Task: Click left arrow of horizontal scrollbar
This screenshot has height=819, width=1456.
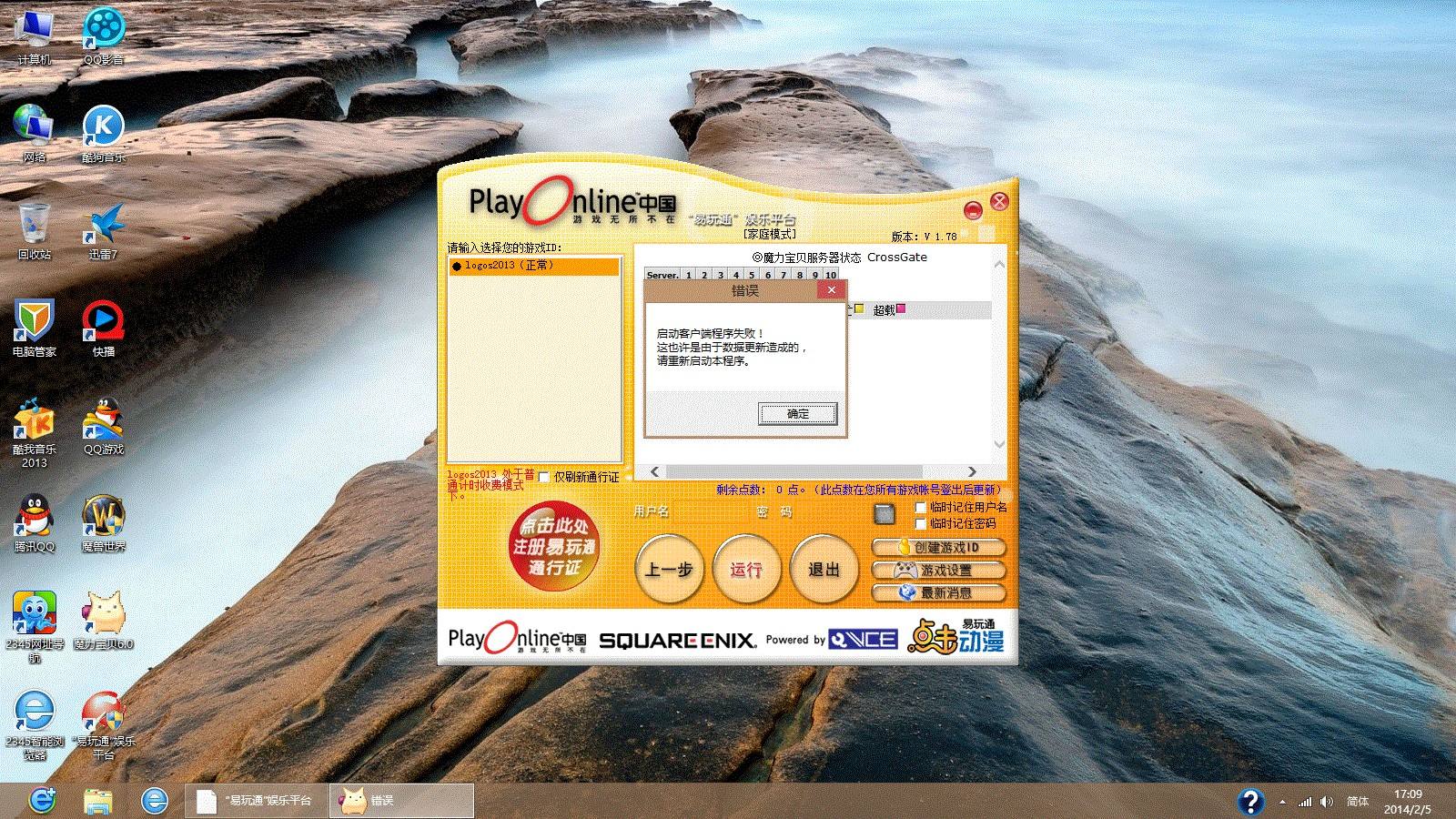Action: pyautogui.click(x=654, y=471)
